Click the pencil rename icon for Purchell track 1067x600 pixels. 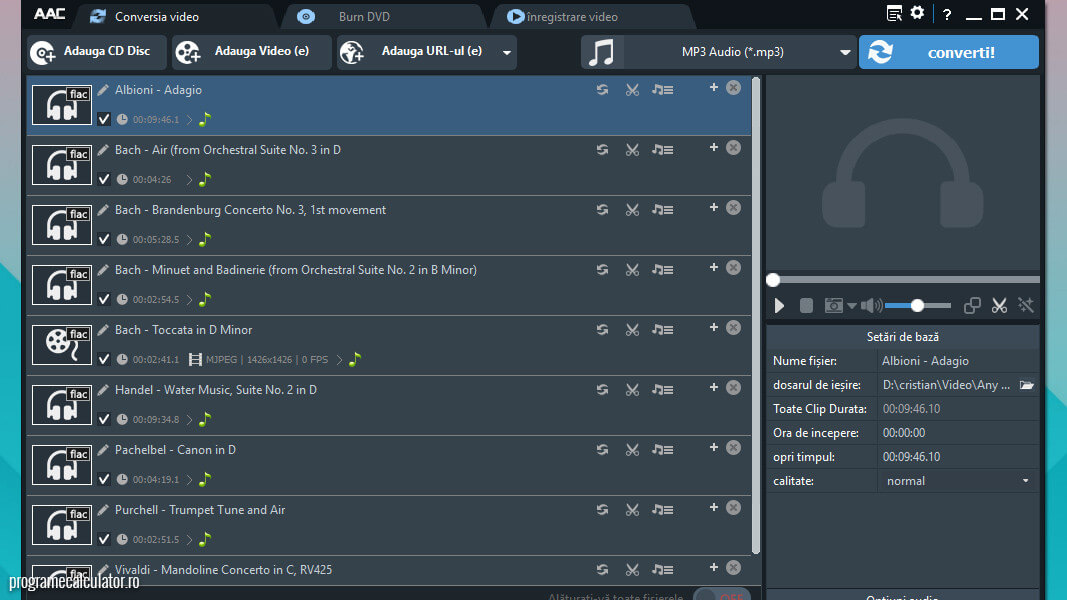click(103, 510)
